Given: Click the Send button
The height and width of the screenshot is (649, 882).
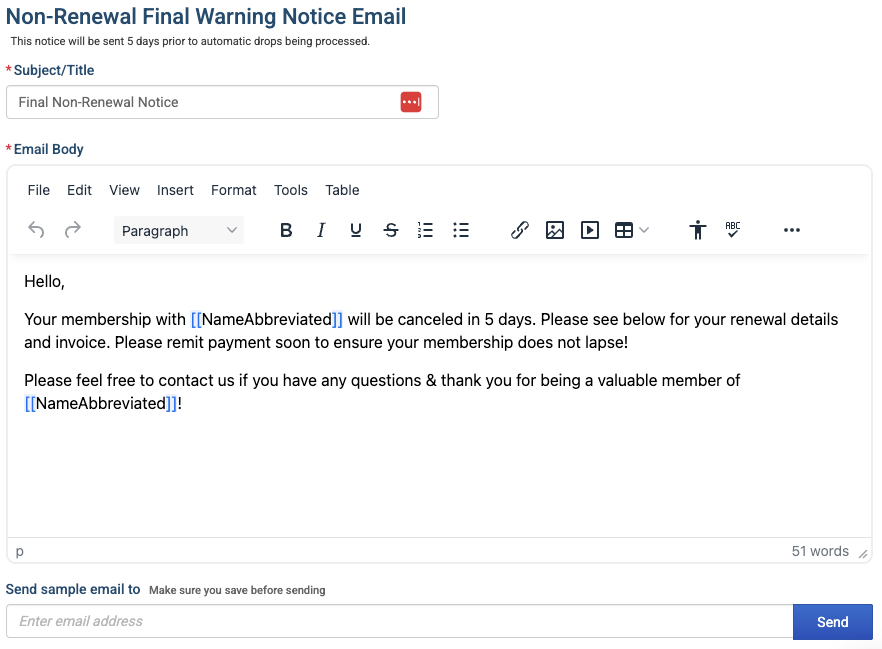Looking at the screenshot, I should tap(832, 622).
